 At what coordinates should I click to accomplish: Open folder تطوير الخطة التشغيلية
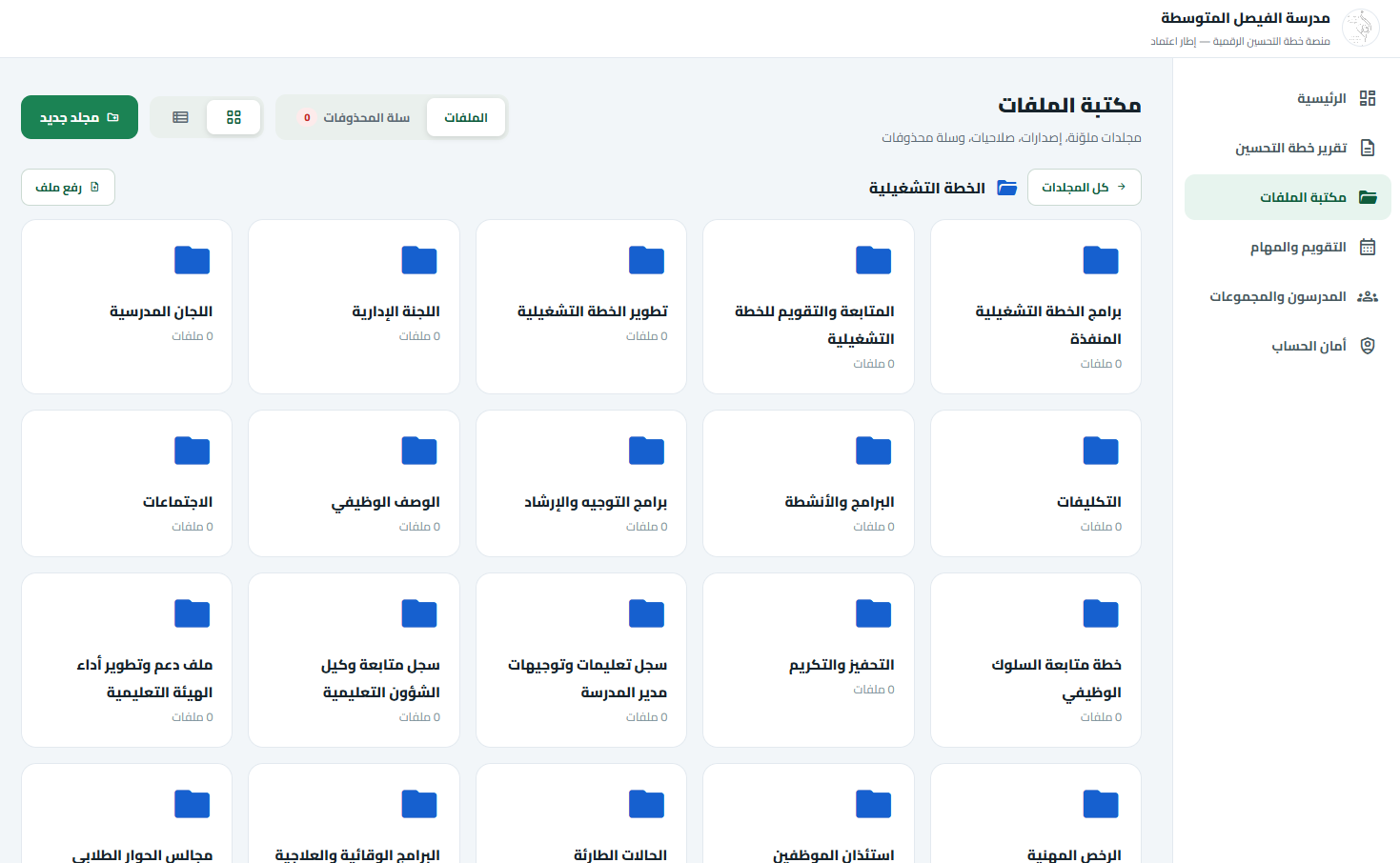click(x=581, y=307)
